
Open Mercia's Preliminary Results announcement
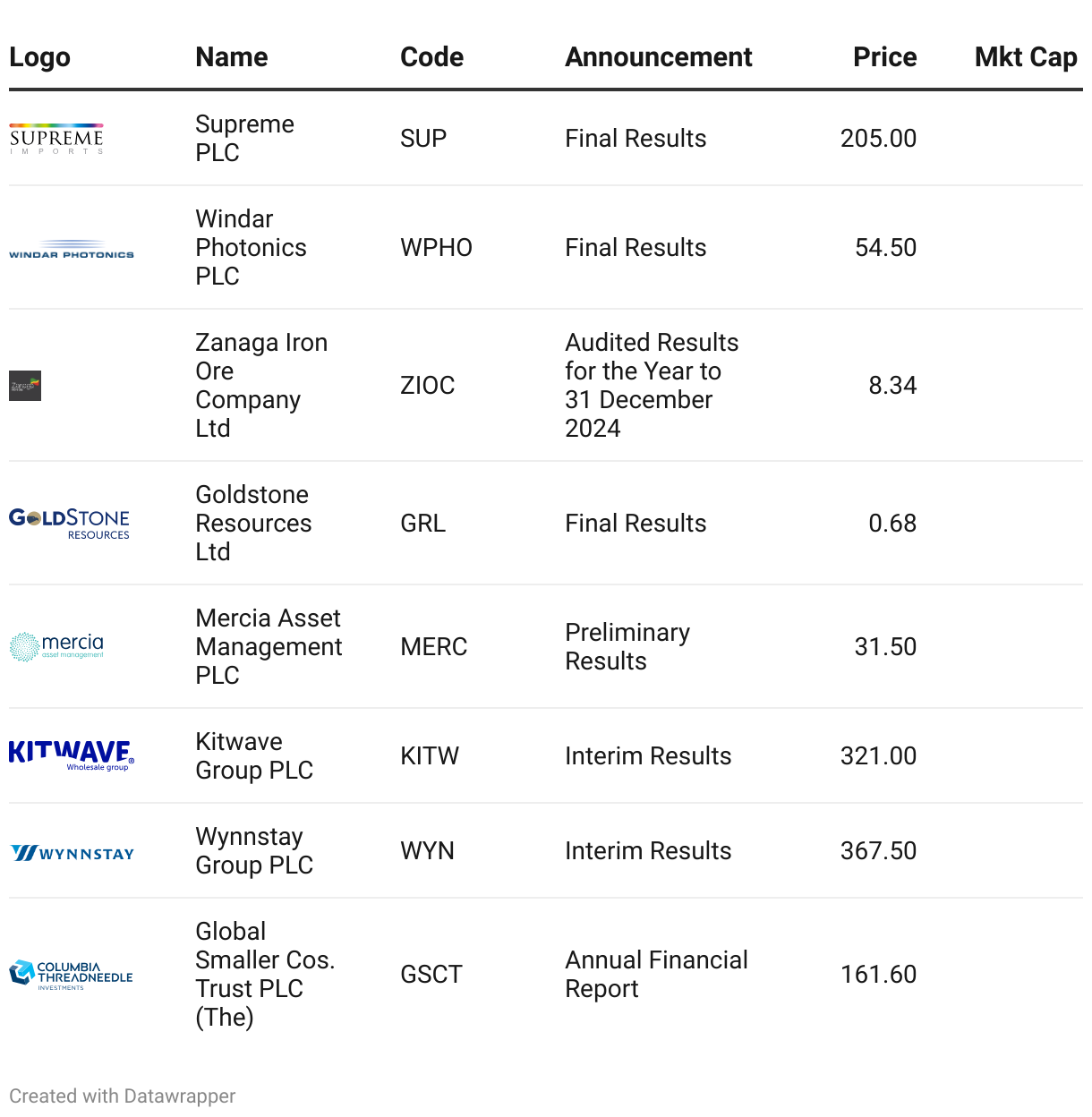click(627, 646)
